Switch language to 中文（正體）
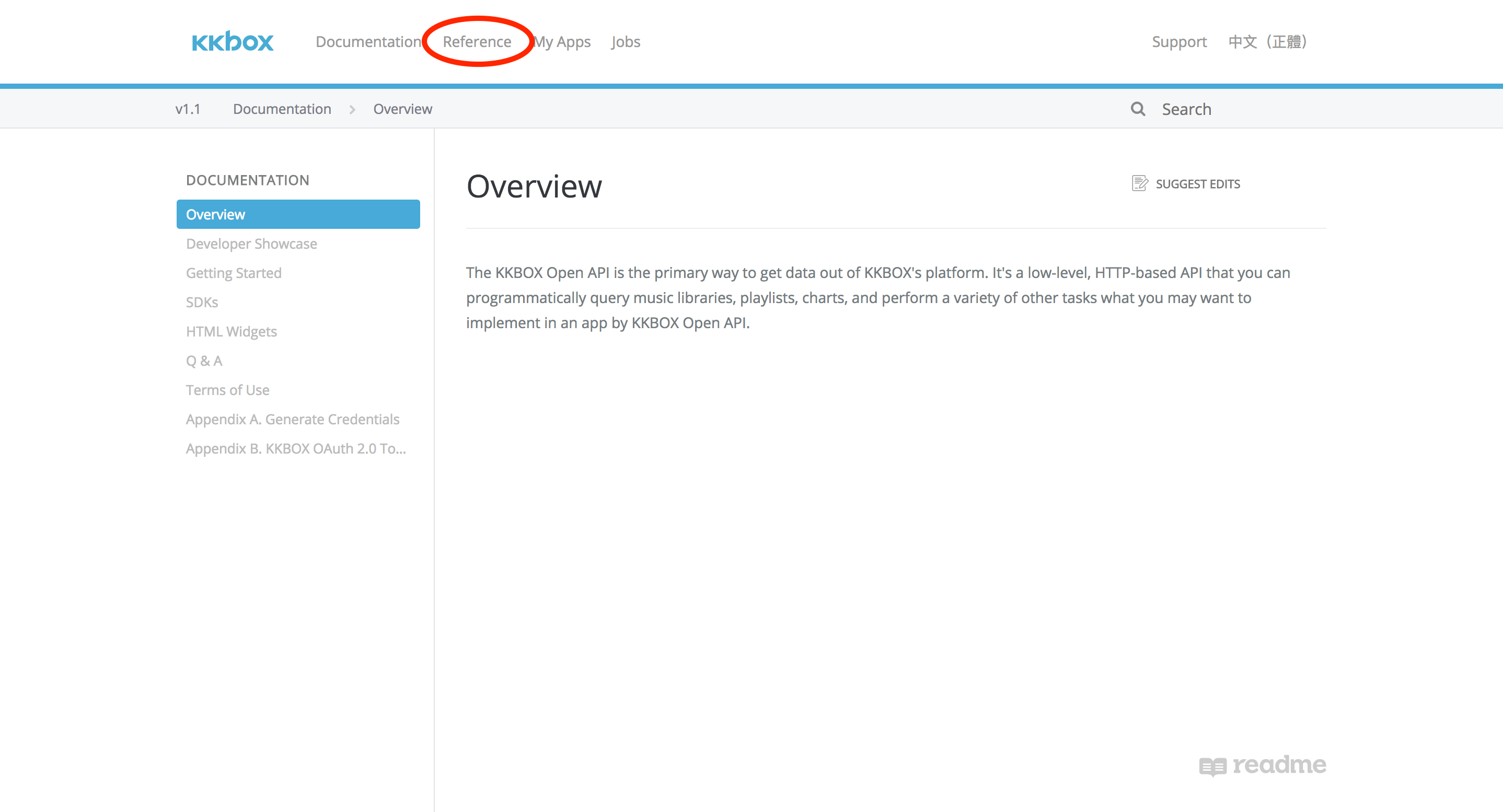Screen dimensions: 1503x812 click(1266, 41)
